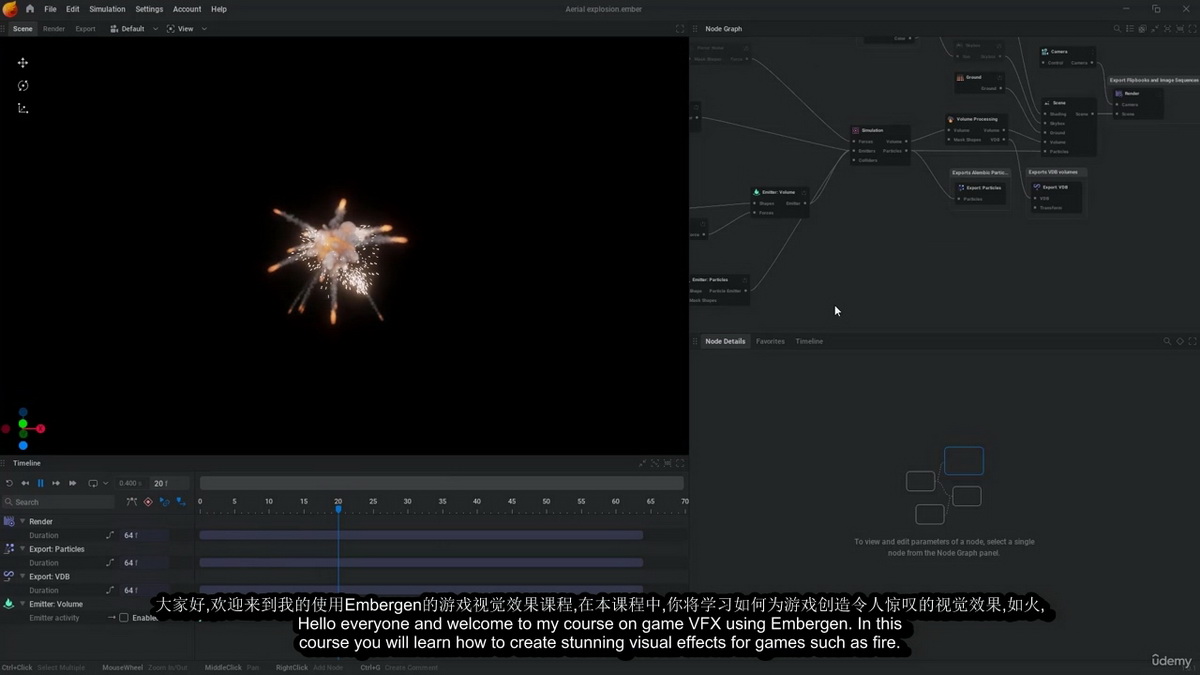Open the loop mode dropdown in timeline
Viewport: 1200px width, 675px height.
pyautogui.click(x=98, y=483)
